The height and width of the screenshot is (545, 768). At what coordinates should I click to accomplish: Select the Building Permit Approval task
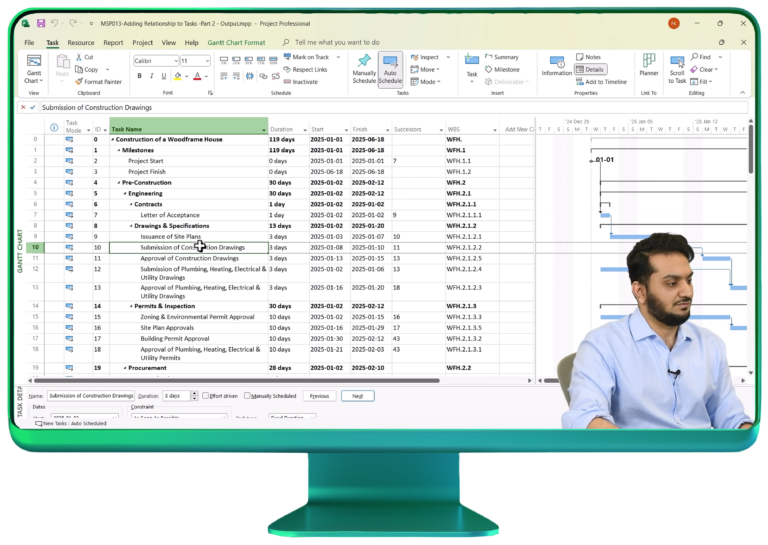click(174, 339)
